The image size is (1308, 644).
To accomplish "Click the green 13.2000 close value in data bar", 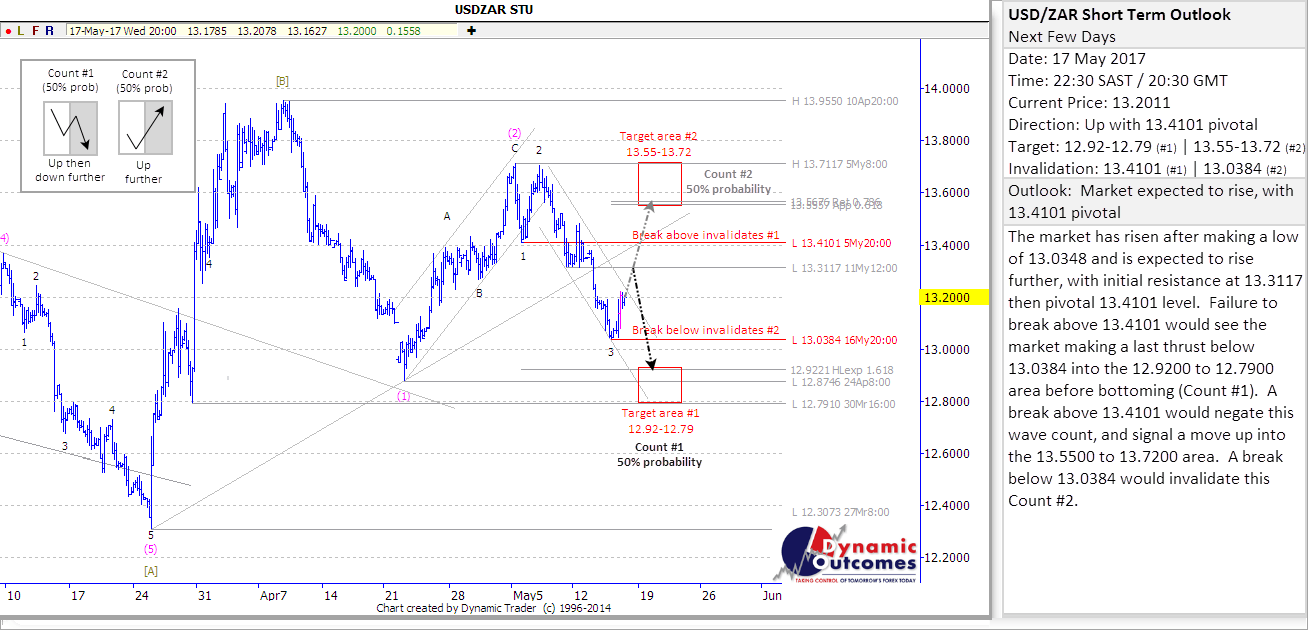I will 357,31.
